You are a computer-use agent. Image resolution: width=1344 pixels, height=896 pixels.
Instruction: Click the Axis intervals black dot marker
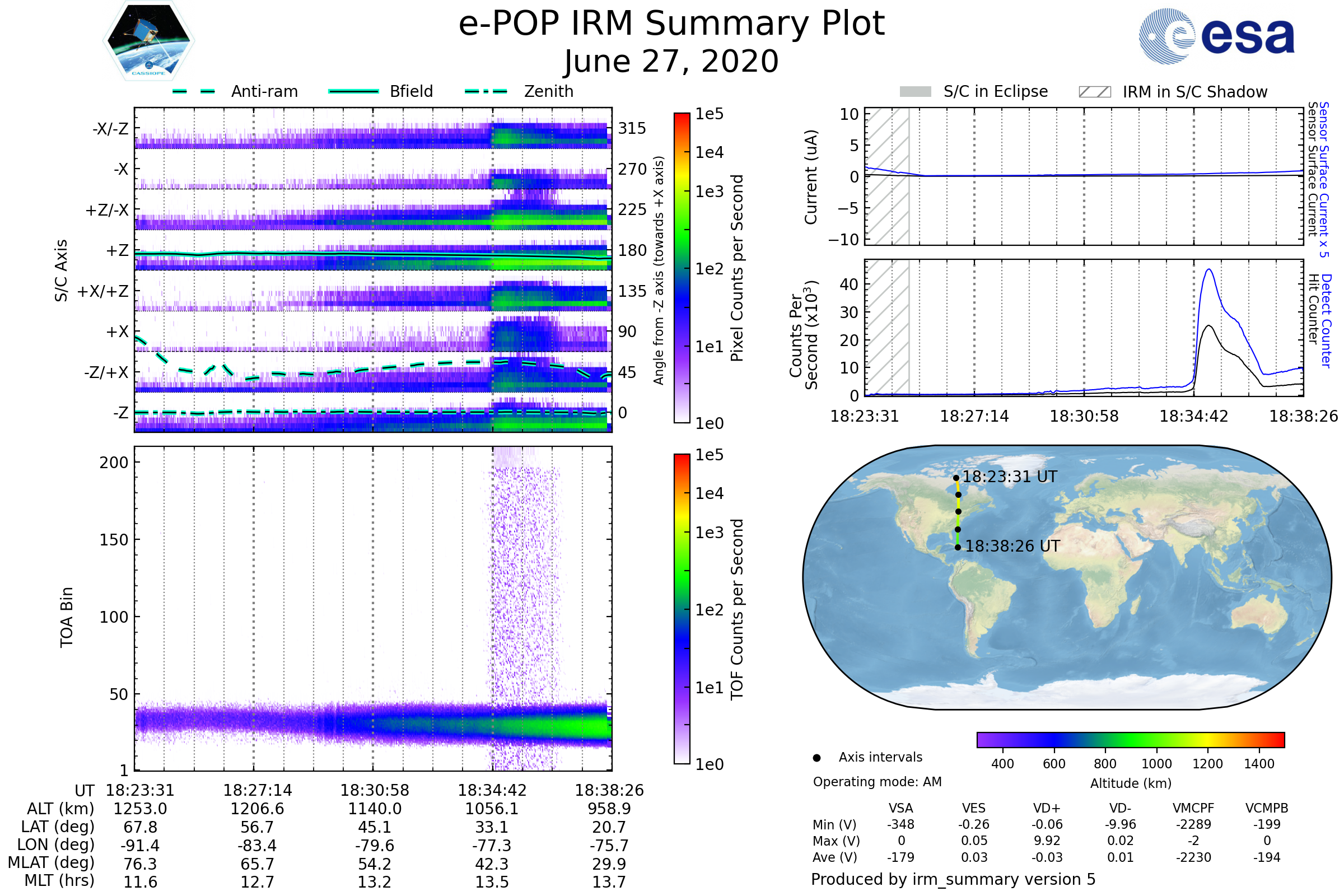[816, 758]
